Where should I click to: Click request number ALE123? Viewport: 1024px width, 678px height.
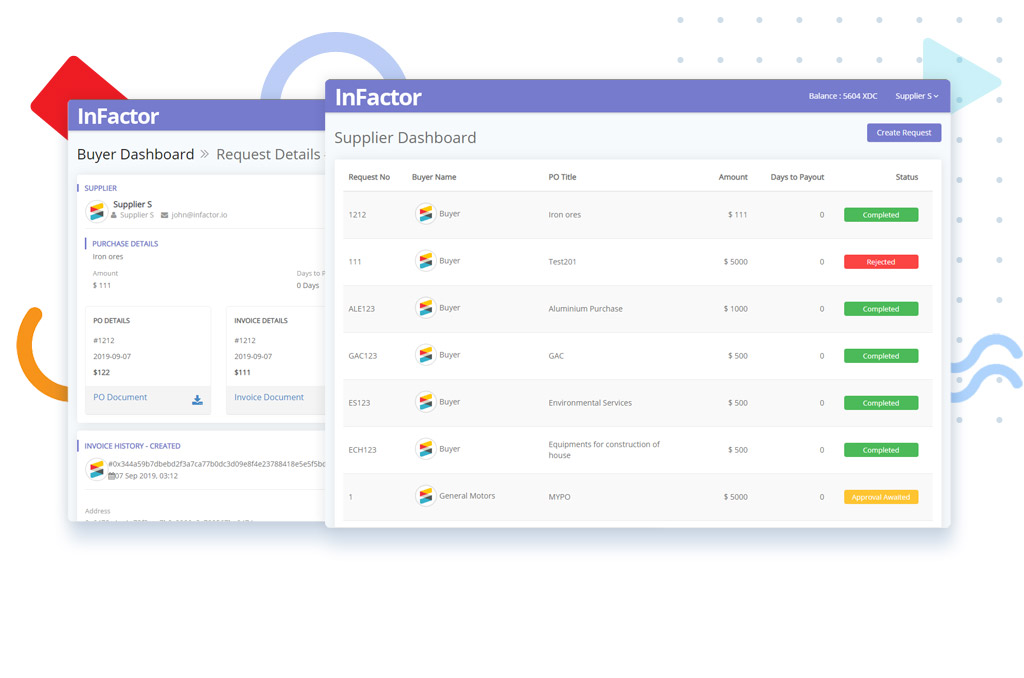[362, 309]
